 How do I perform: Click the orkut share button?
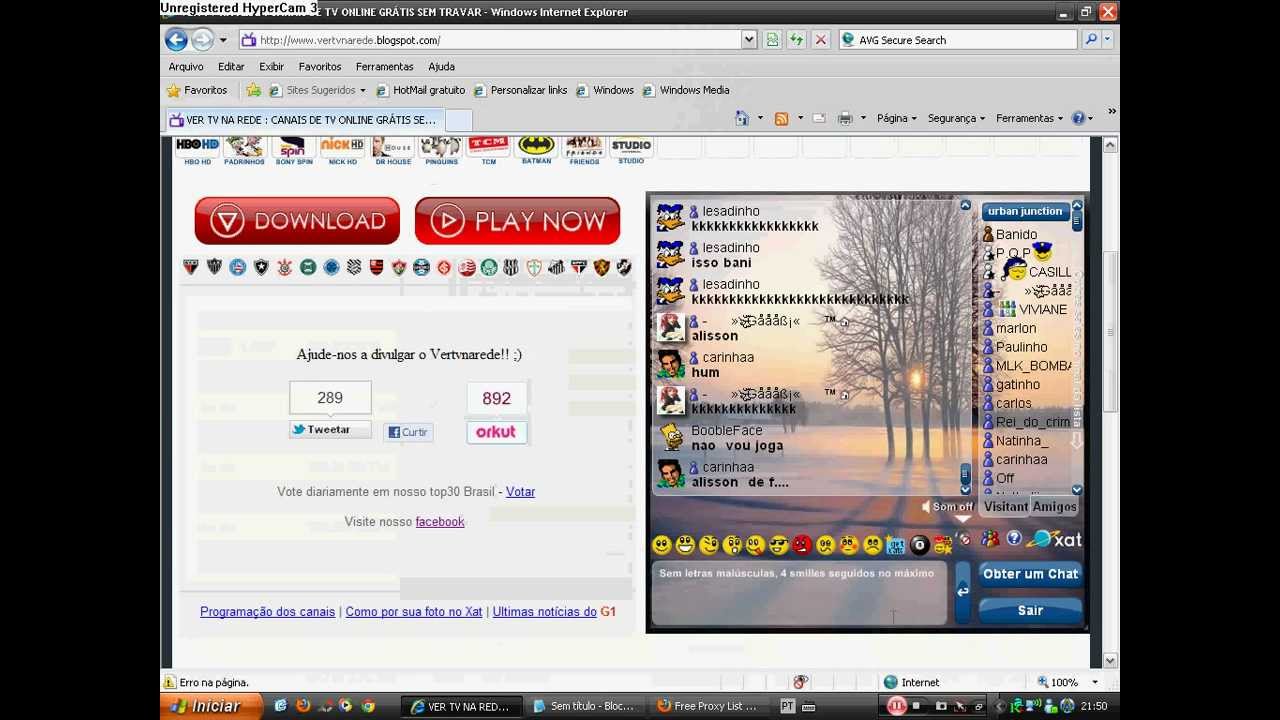496,432
